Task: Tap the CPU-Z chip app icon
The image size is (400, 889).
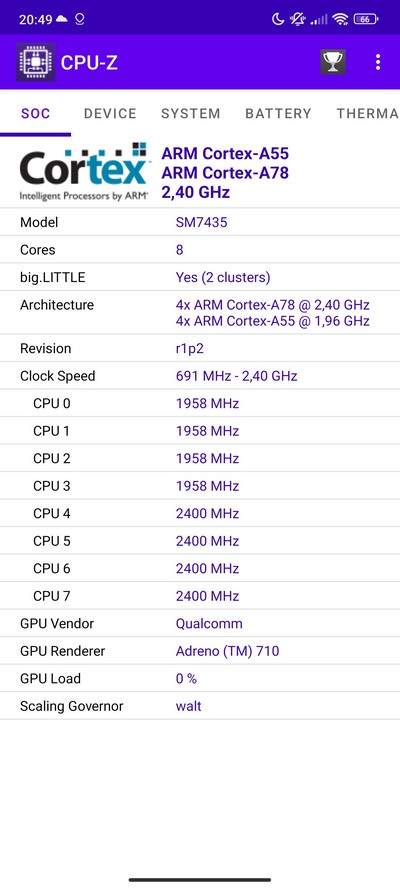Action: [x=36, y=62]
